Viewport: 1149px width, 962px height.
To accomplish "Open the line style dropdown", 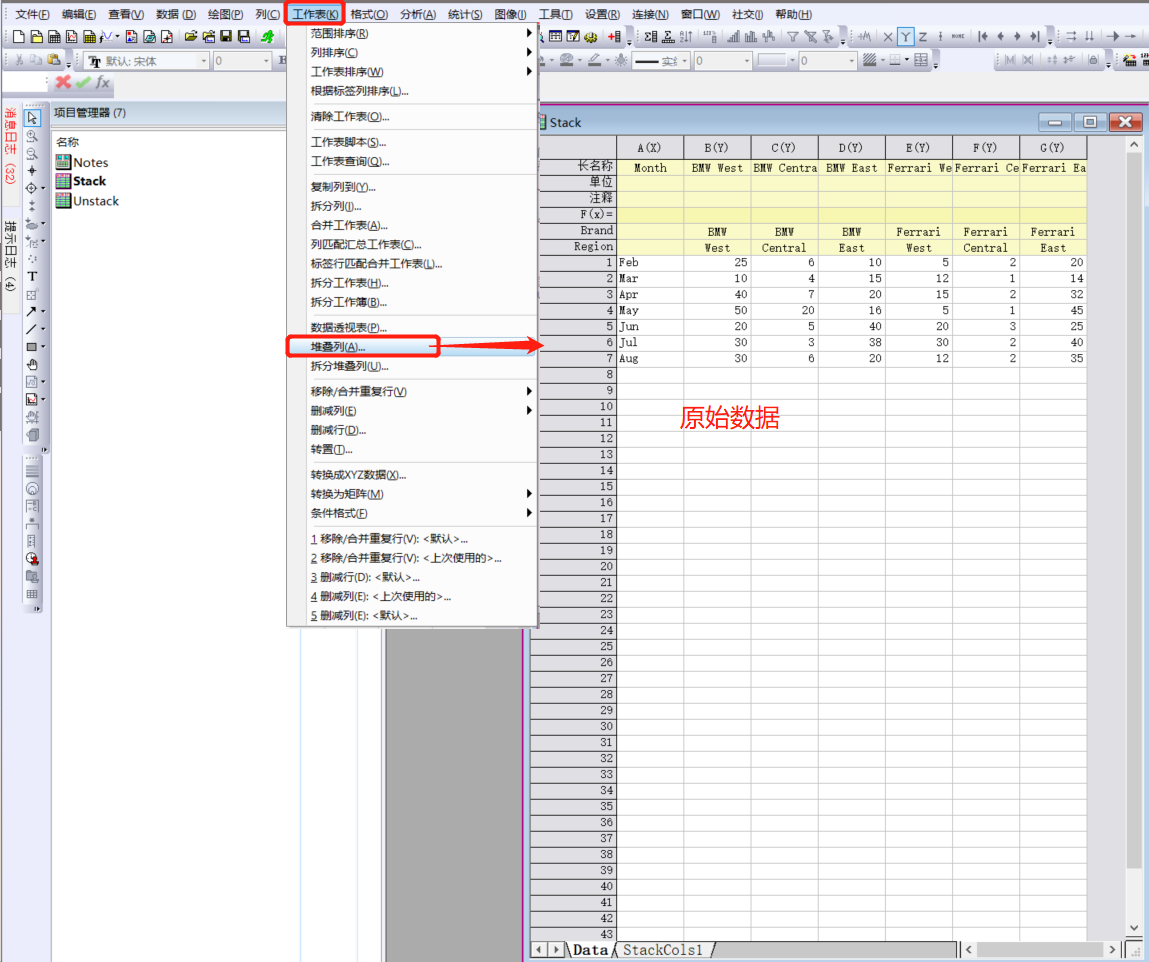I will 684,61.
